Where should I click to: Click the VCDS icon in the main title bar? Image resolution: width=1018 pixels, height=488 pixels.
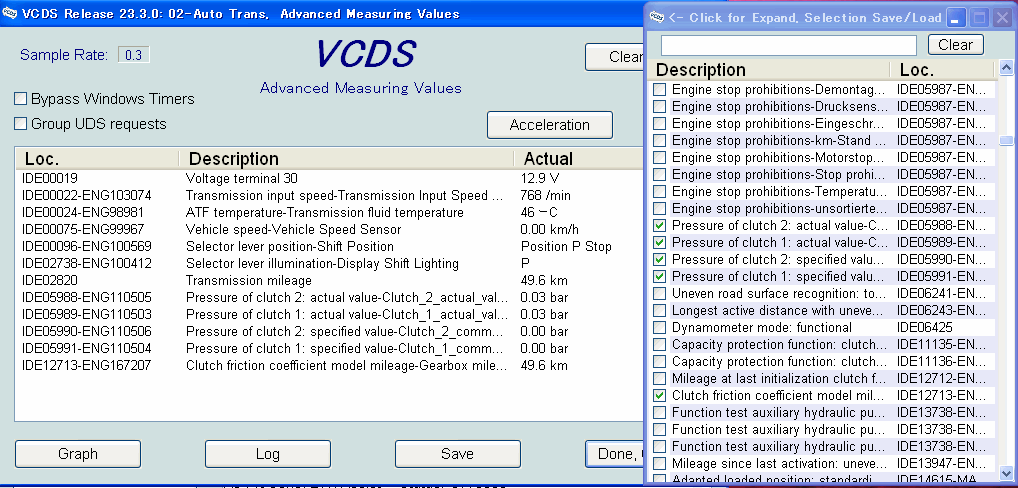tap(12, 13)
